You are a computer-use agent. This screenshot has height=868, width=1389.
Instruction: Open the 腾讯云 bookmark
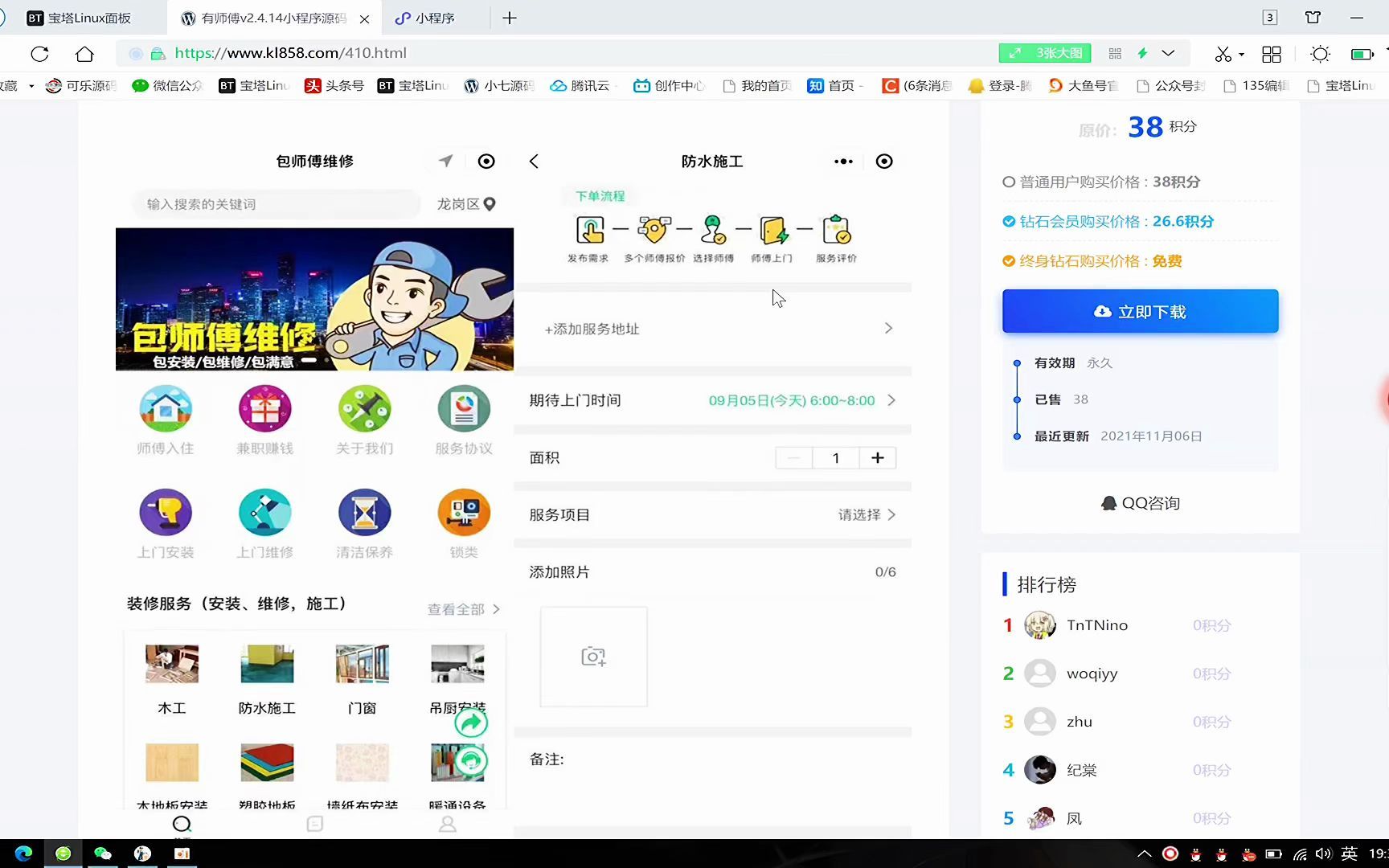tap(580, 85)
